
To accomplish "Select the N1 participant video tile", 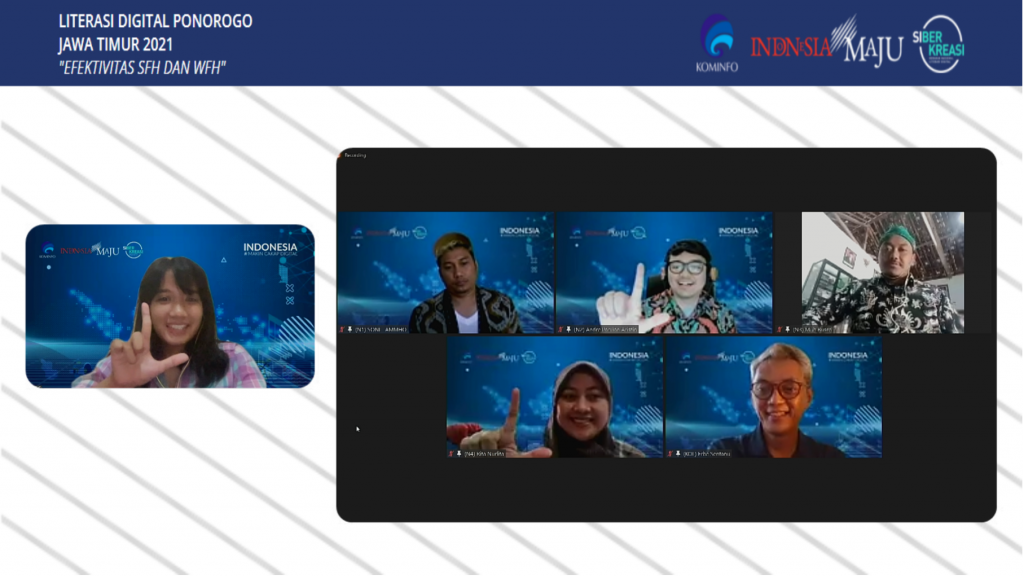I will point(445,272).
